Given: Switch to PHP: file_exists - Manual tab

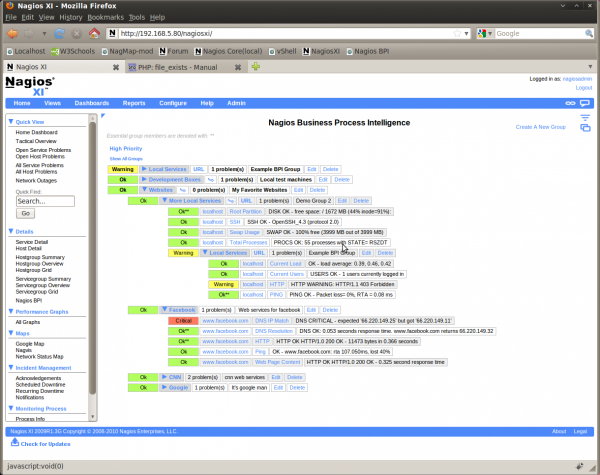Looking at the screenshot, I should pos(187,66).
